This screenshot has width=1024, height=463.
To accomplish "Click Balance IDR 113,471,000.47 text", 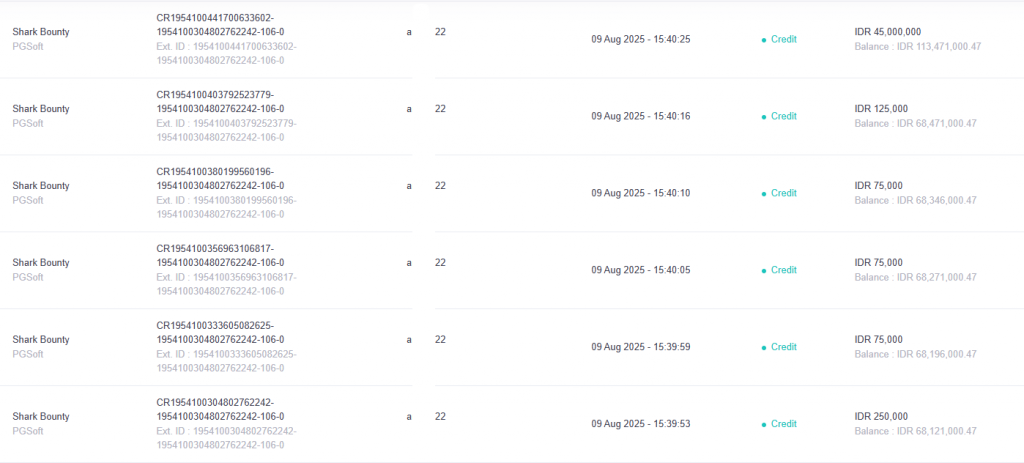I will click(x=918, y=47).
